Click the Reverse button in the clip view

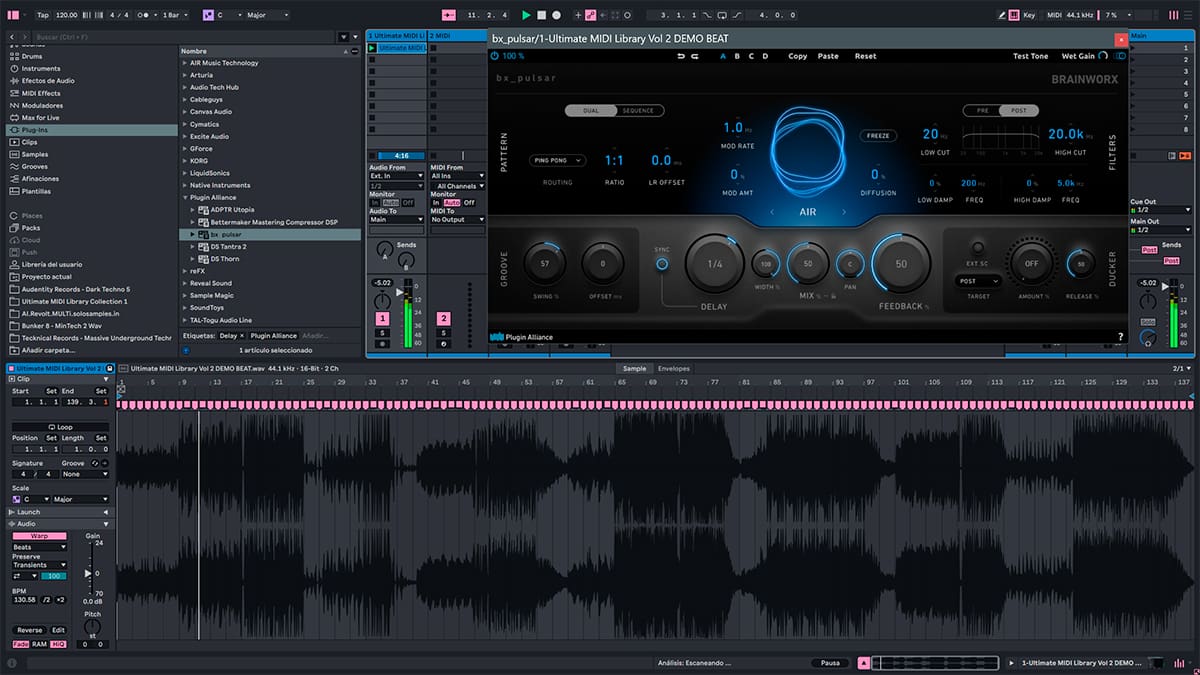tap(30, 630)
